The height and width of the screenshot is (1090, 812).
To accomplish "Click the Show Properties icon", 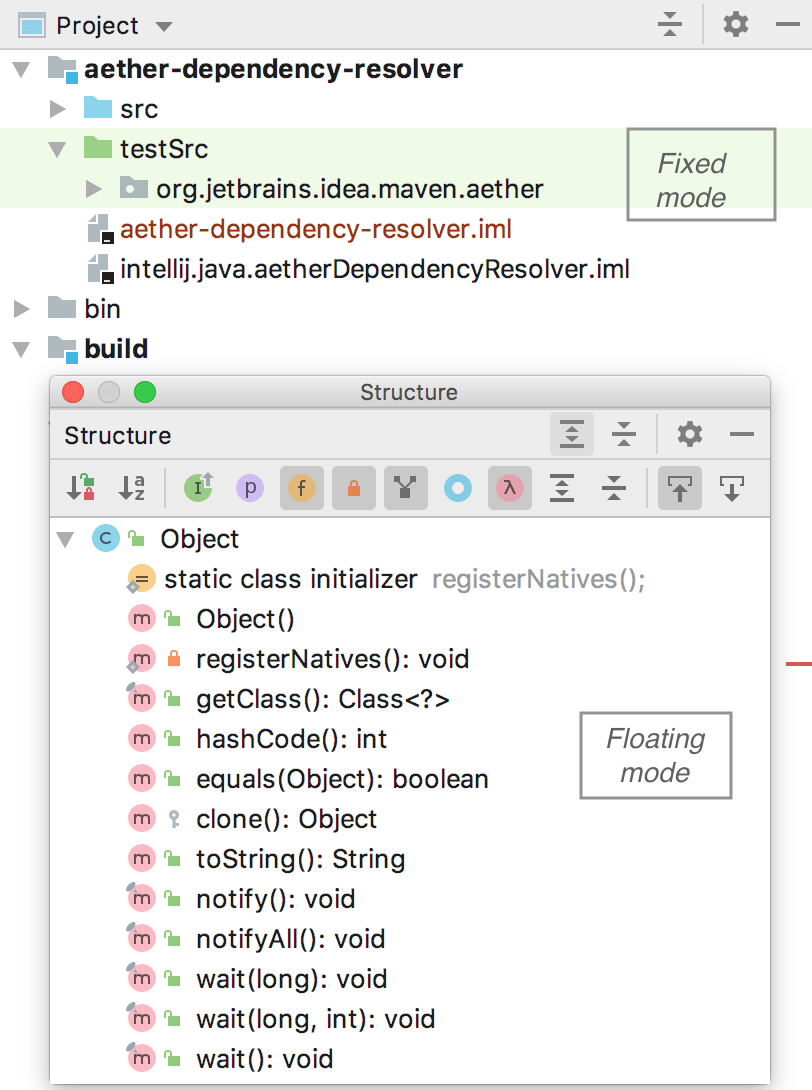I will point(250,488).
